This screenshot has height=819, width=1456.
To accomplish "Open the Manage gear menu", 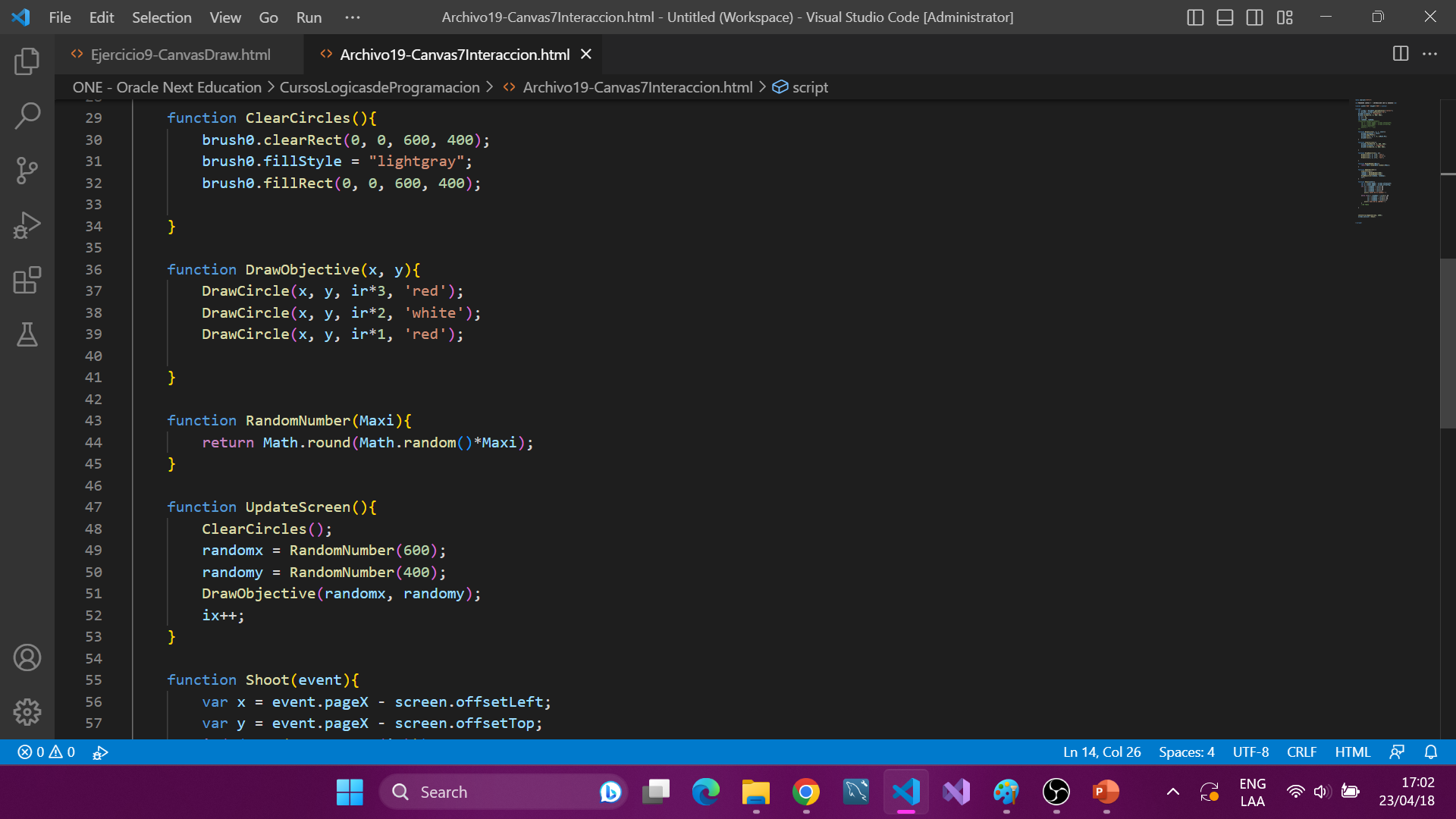I will tap(27, 712).
